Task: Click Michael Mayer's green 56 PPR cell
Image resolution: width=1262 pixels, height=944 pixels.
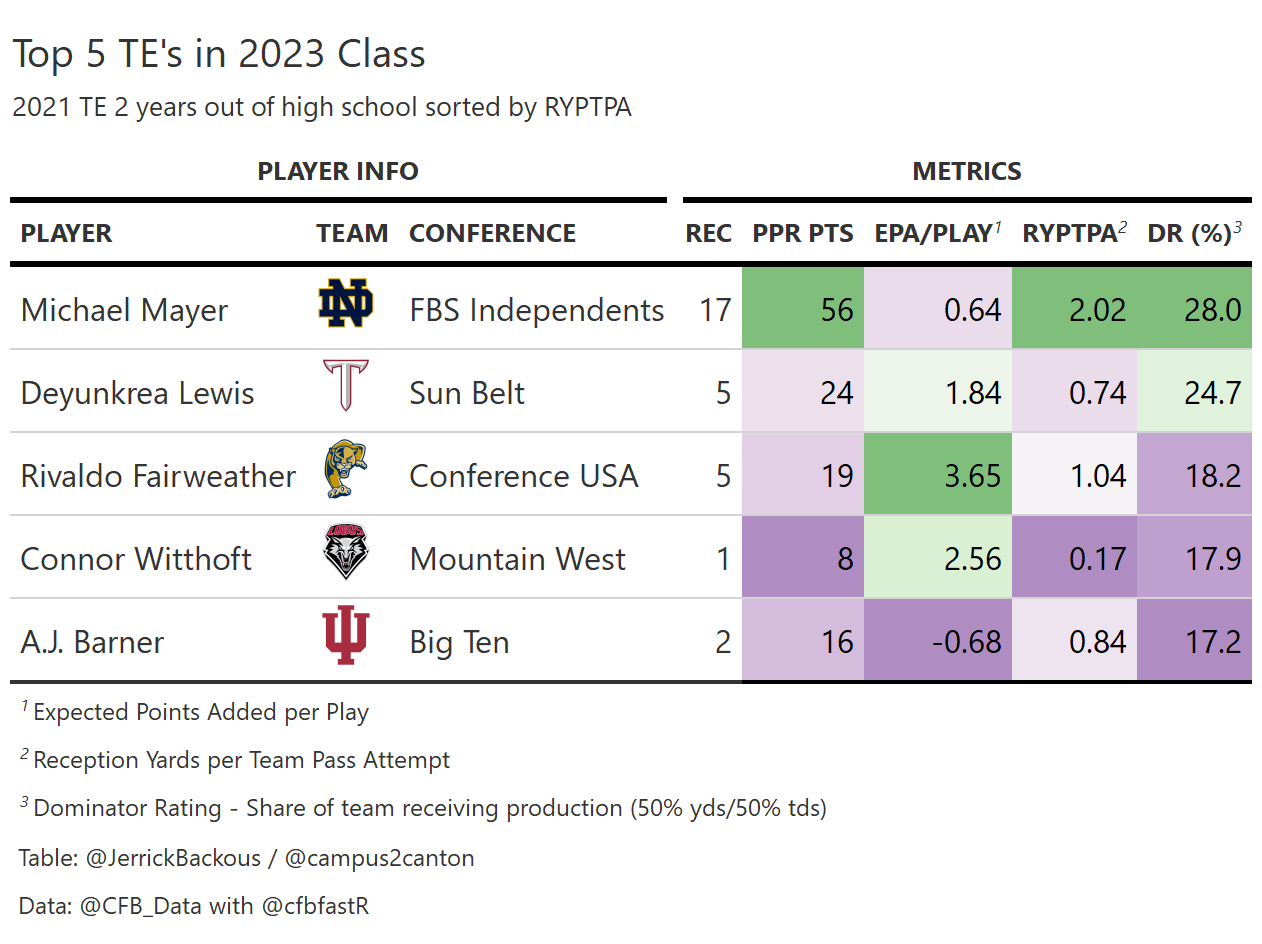Action: [802, 309]
